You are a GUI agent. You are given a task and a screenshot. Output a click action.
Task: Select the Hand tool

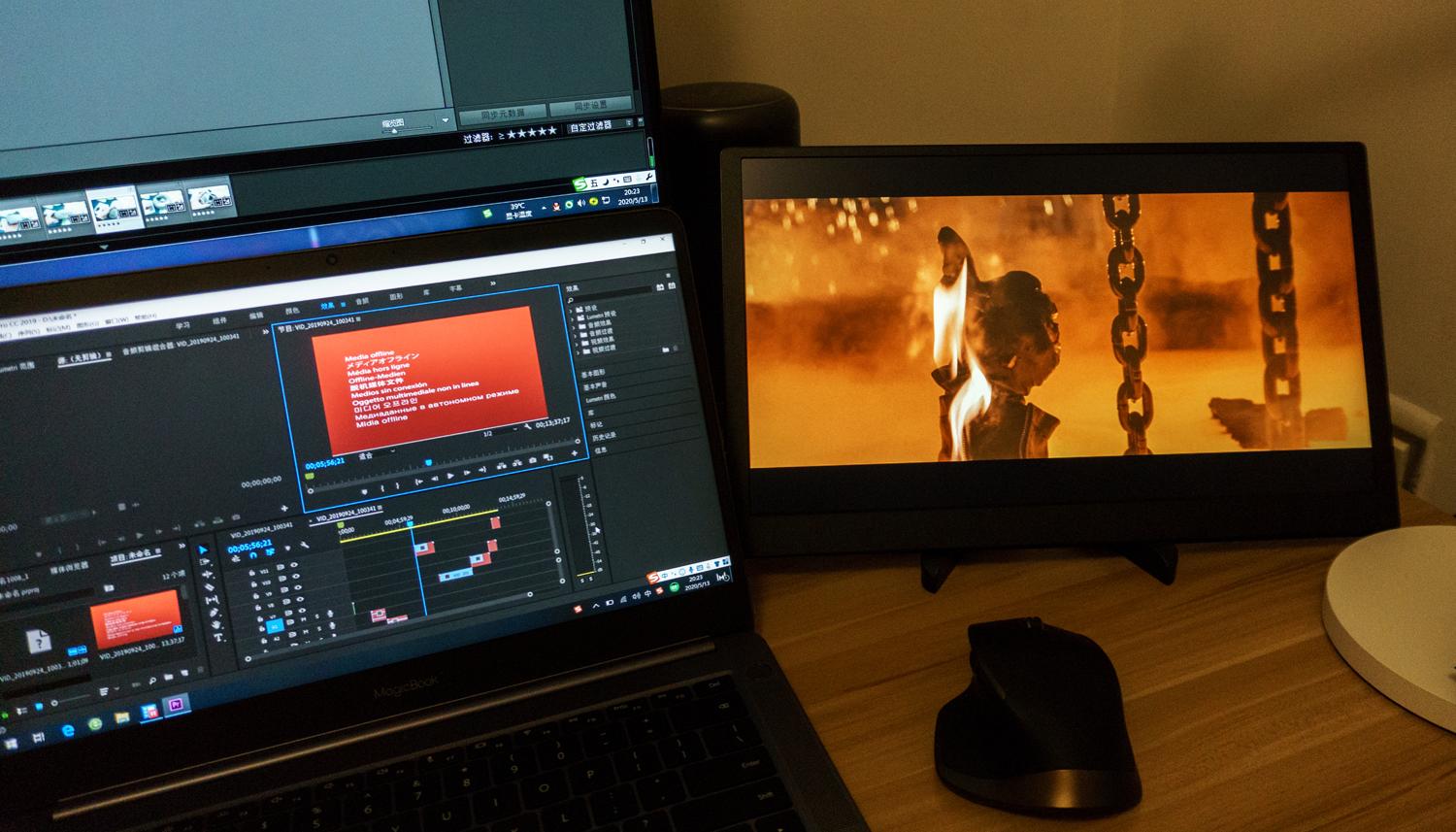point(215,626)
